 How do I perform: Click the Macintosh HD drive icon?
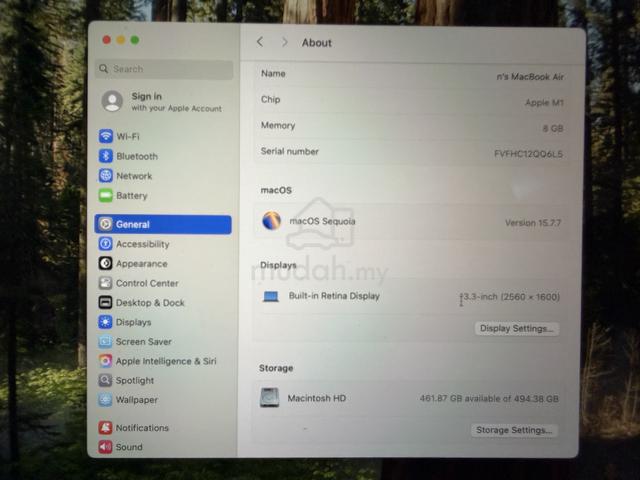point(270,398)
